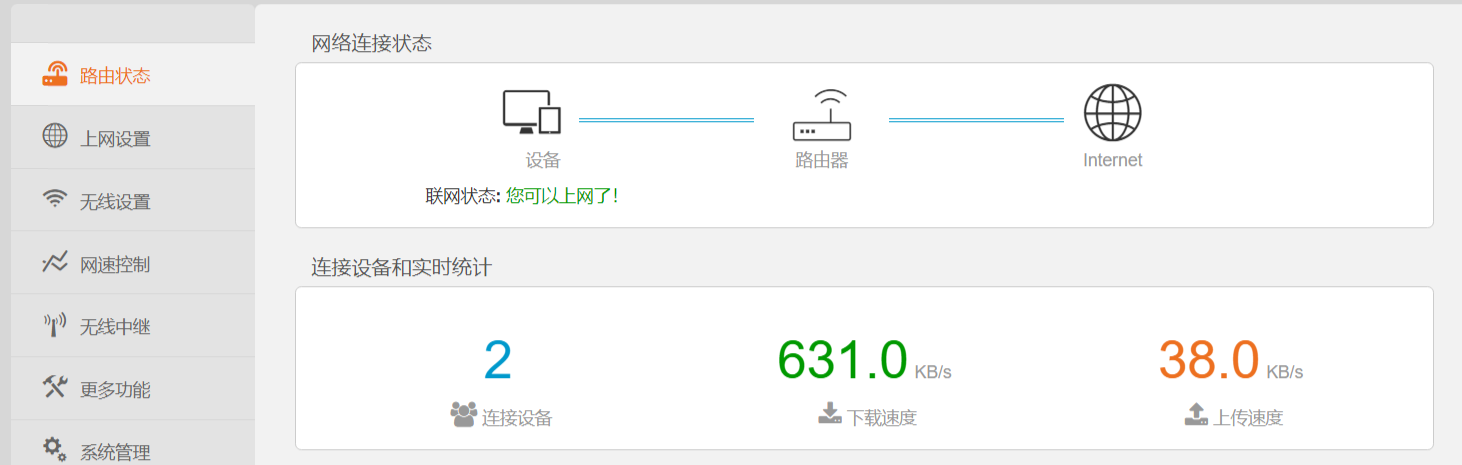Click the 设备 devices icon in topology
Viewport: 1462px width, 465px height.
(532, 112)
